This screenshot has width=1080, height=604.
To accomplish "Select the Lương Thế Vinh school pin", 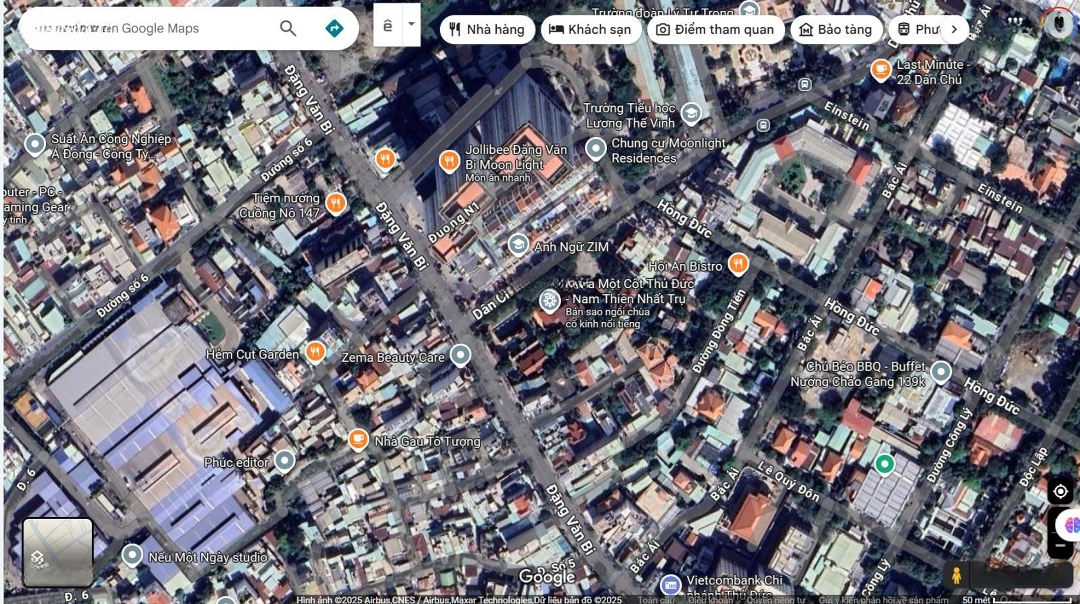I will pos(691,114).
